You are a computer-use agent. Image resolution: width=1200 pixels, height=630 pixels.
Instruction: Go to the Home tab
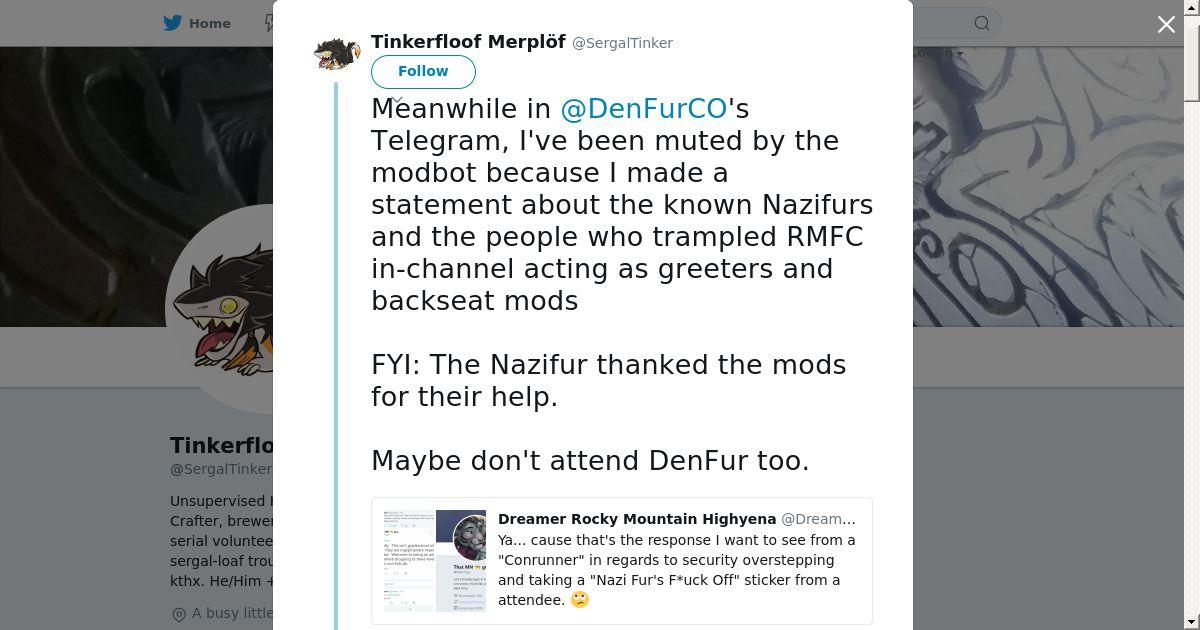tap(209, 23)
